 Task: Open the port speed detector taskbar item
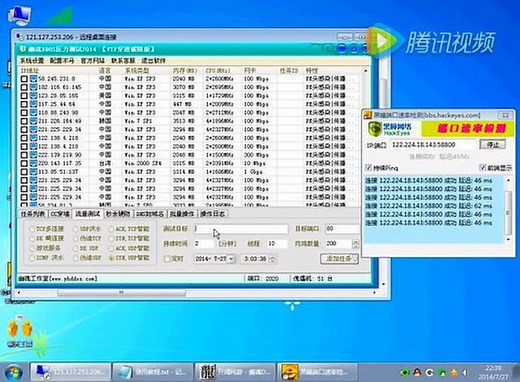[317, 372]
